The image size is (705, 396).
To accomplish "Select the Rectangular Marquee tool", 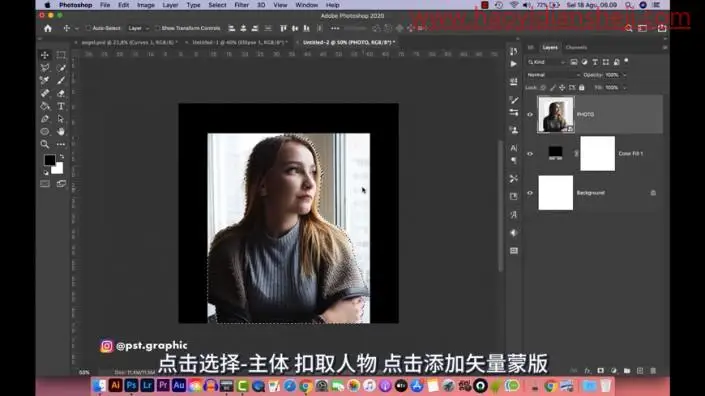I will coord(61,55).
